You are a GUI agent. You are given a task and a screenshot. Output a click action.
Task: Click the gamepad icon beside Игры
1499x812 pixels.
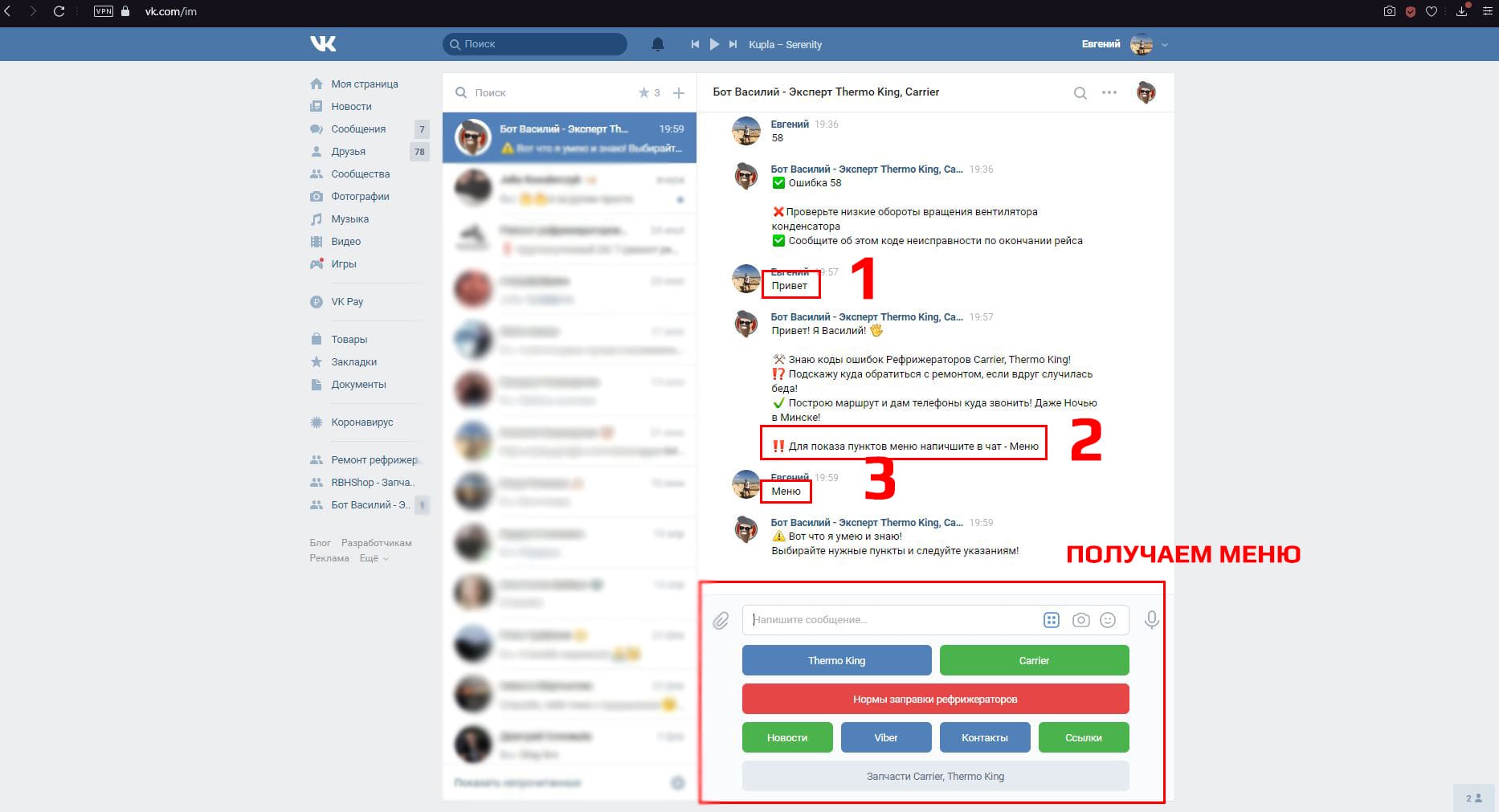317,263
